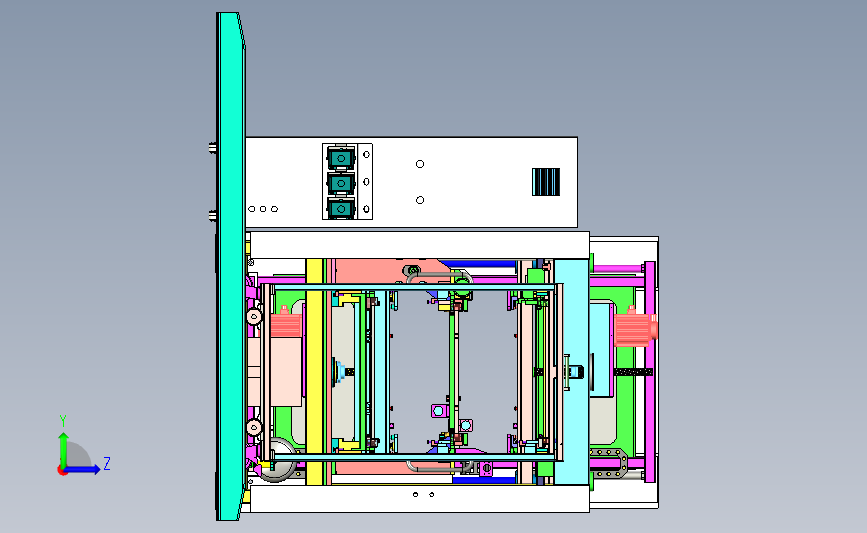867x533 pixels.
Task: Select the cable chain bracket at the bottom right
Action: 608,462
